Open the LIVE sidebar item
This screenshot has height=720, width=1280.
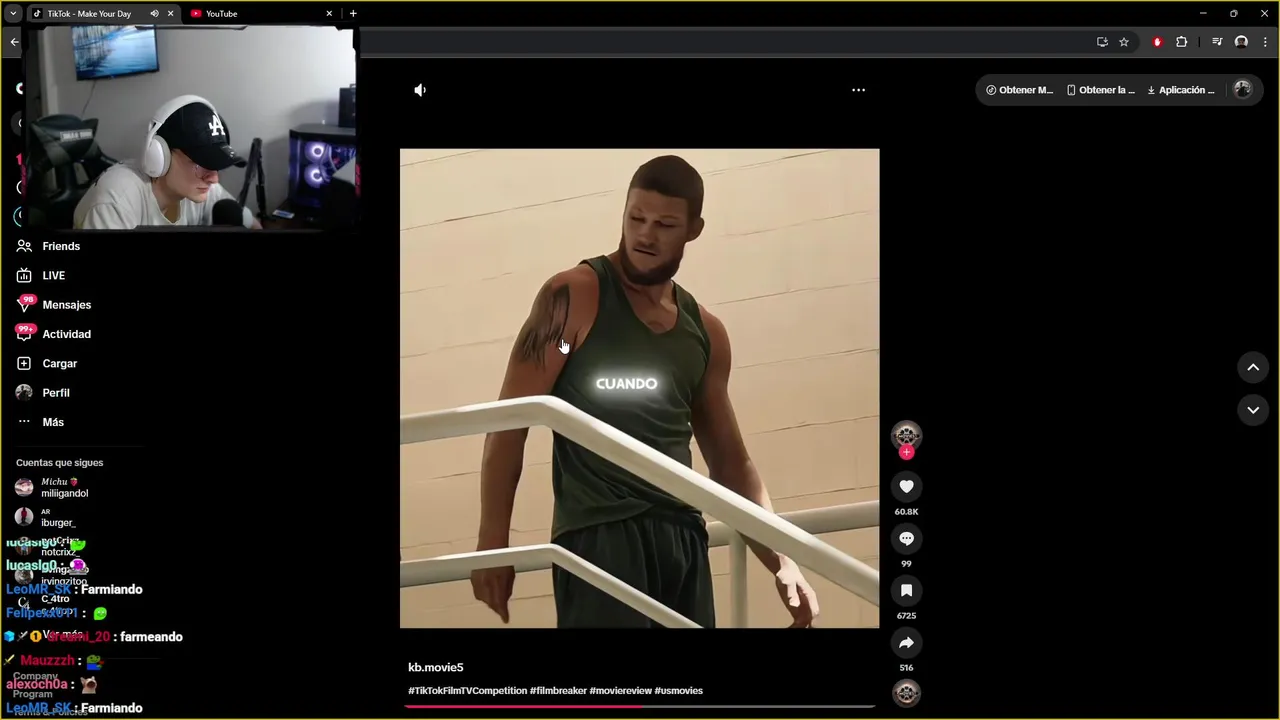pos(53,275)
